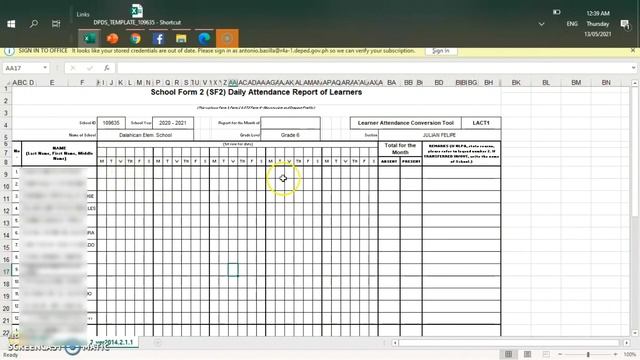Viewport: 640px width, 360px height.
Task: Open the Windows Start menu
Action: click(11, 24)
